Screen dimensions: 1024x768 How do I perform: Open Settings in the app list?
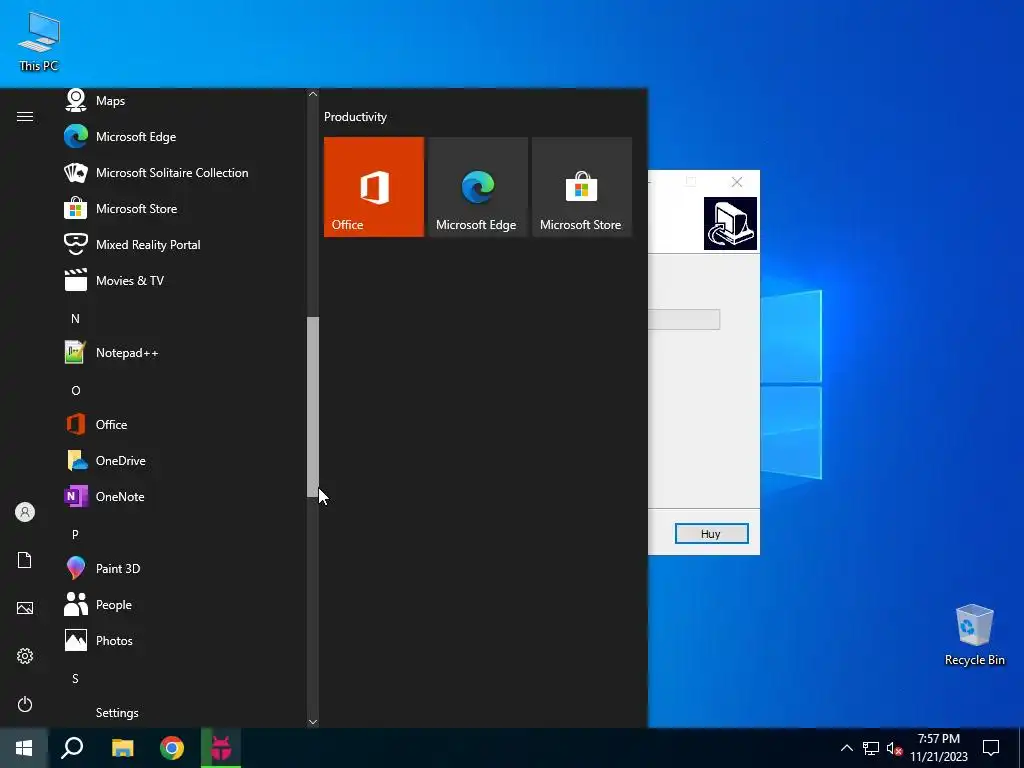(183, 712)
